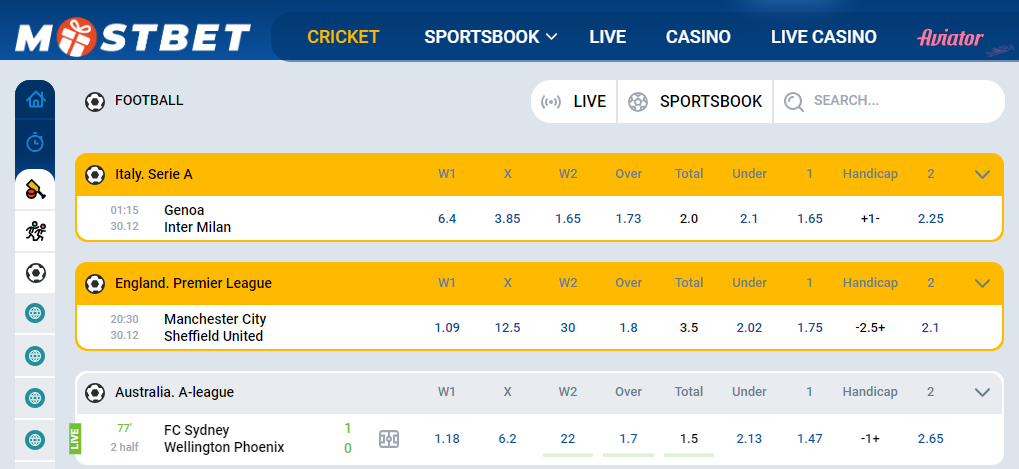Click the home icon in the sidebar

pyautogui.click(x=35, y=99)
